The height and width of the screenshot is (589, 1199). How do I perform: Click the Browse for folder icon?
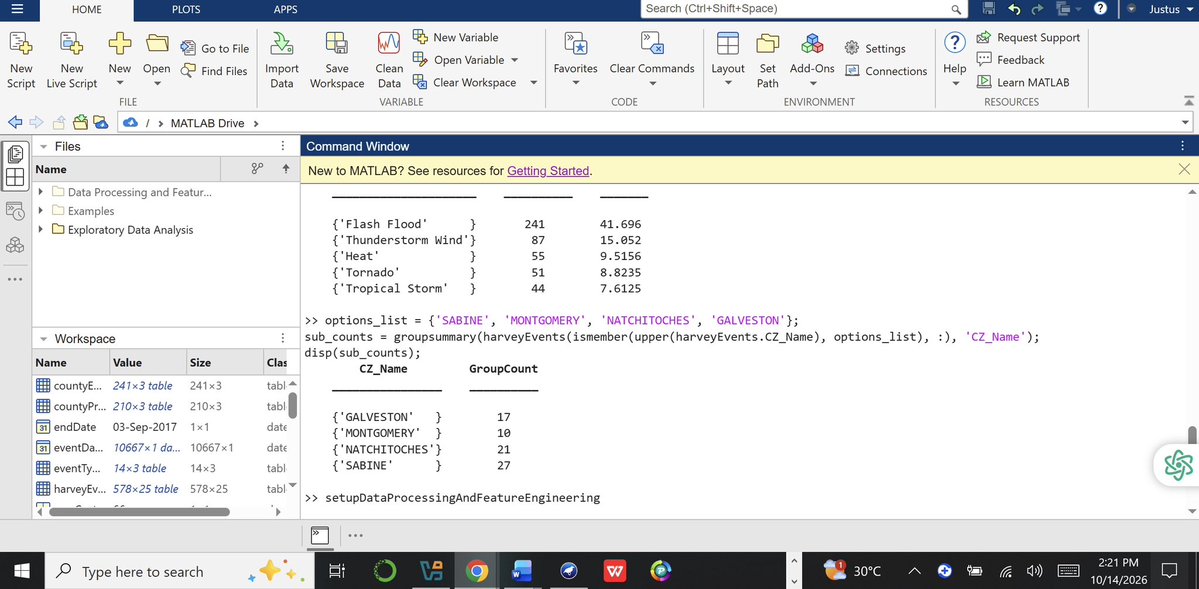pos(80,122)
